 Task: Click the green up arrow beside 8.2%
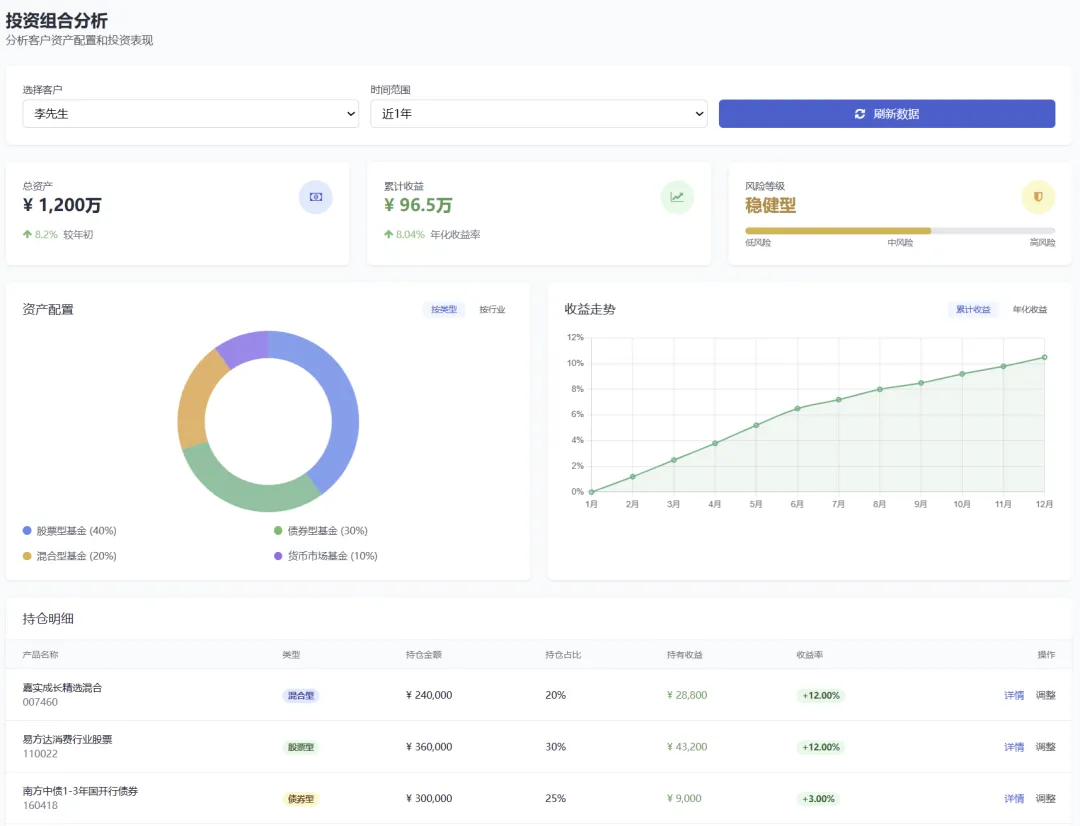28,234
